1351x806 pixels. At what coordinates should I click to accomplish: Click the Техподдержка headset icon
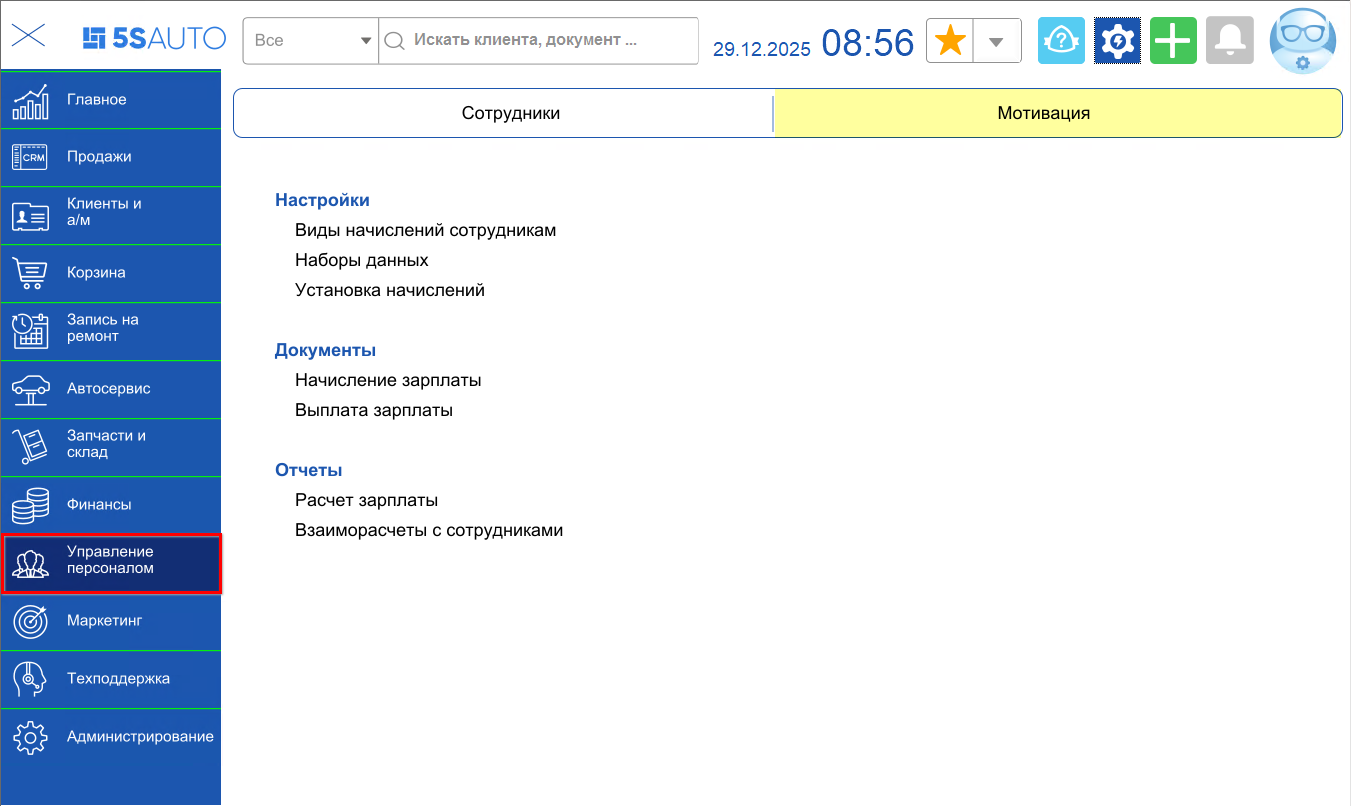(x=29, y=679)
